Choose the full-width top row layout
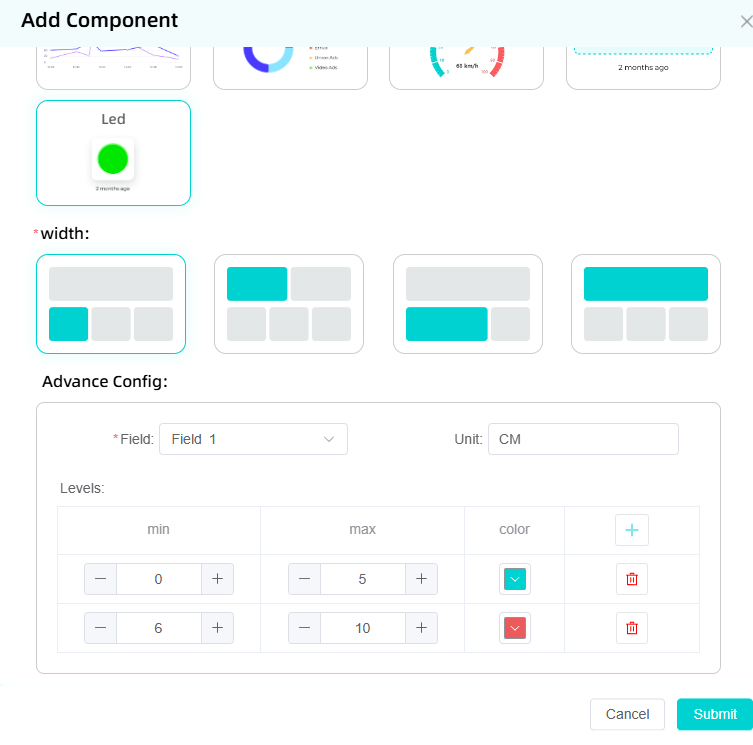753x745 pixels. click(645, 304)
